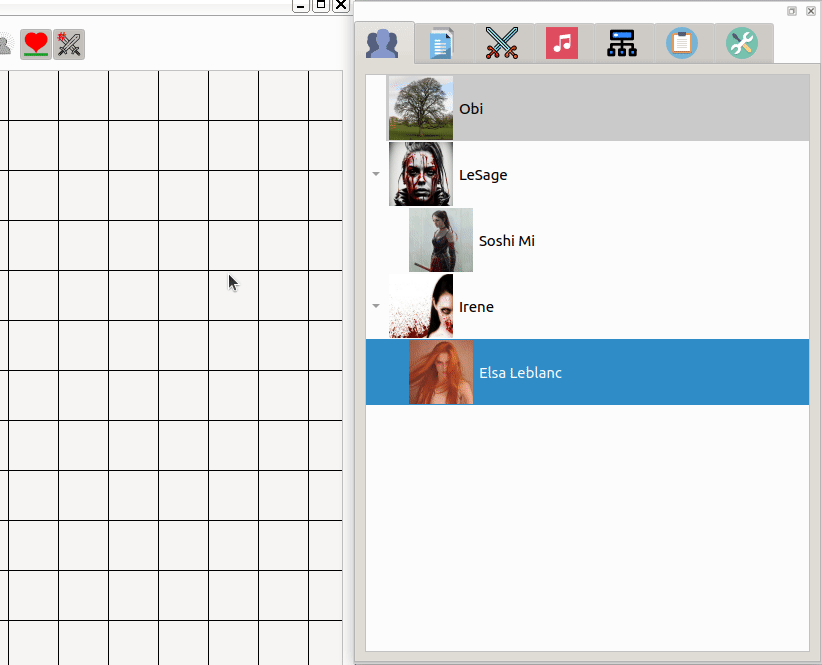Open the network hierarchy diagram tab
822x665 pixels.
point(622,44)
